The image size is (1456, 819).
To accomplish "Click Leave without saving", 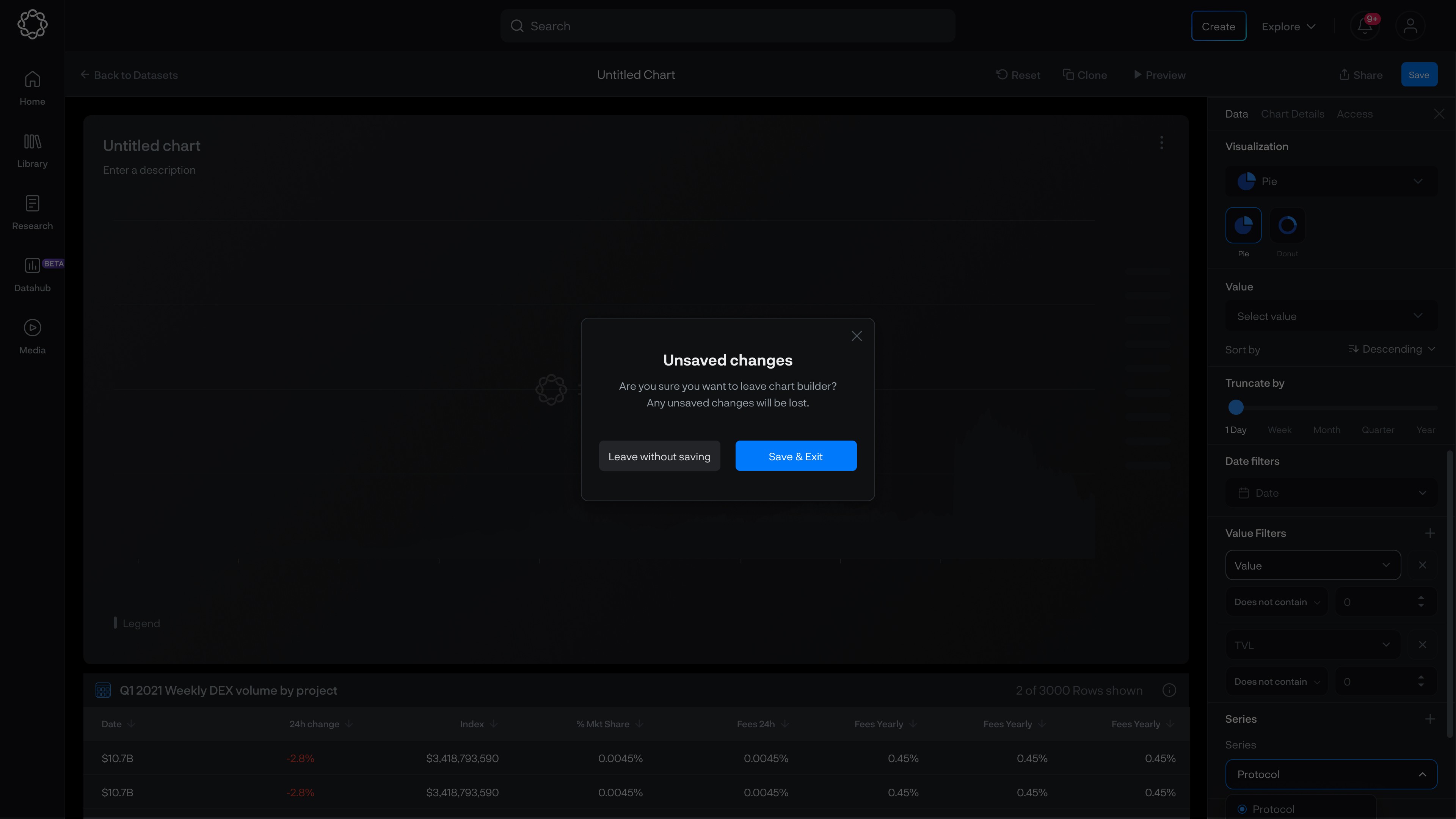I will tap(659, 456).
